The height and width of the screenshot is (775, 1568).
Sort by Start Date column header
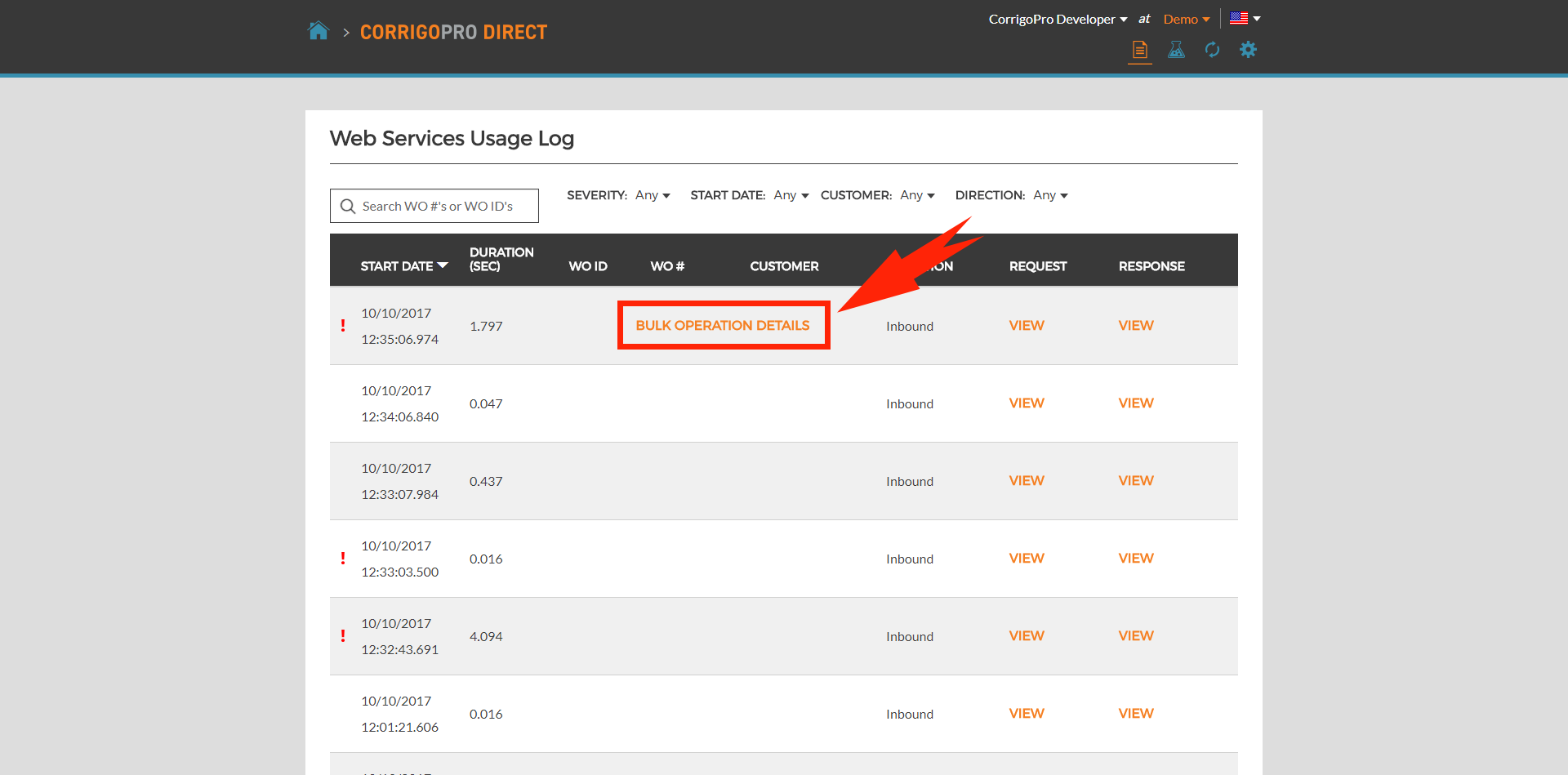click(x=404, y=266)
